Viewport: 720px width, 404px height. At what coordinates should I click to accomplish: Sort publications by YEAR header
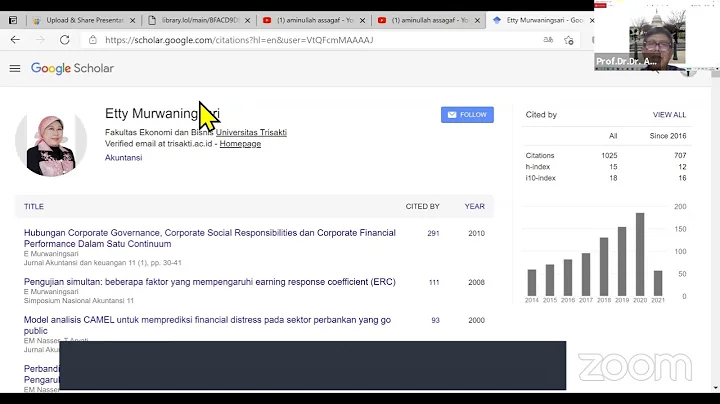(x=474, y=207)
